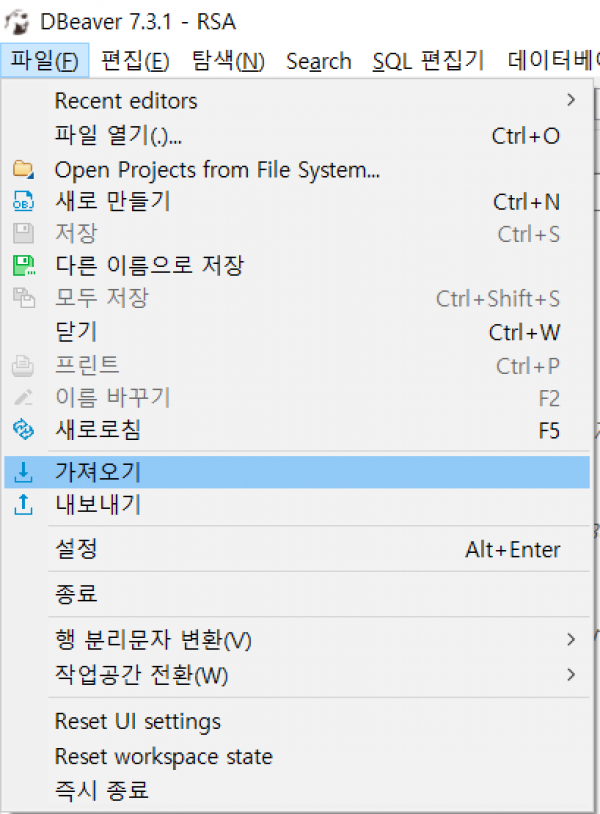
Task: Expand the Recent editors submenu arrow
Action: point(571,100)
